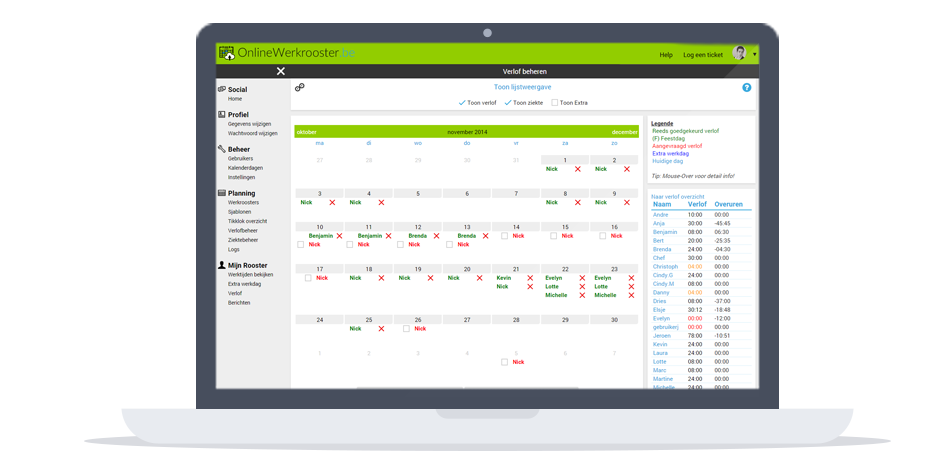The width and height of the screenshot is (950, 454).
Task: Open Log een ticket in header
Action: click(x=702, y=54)
